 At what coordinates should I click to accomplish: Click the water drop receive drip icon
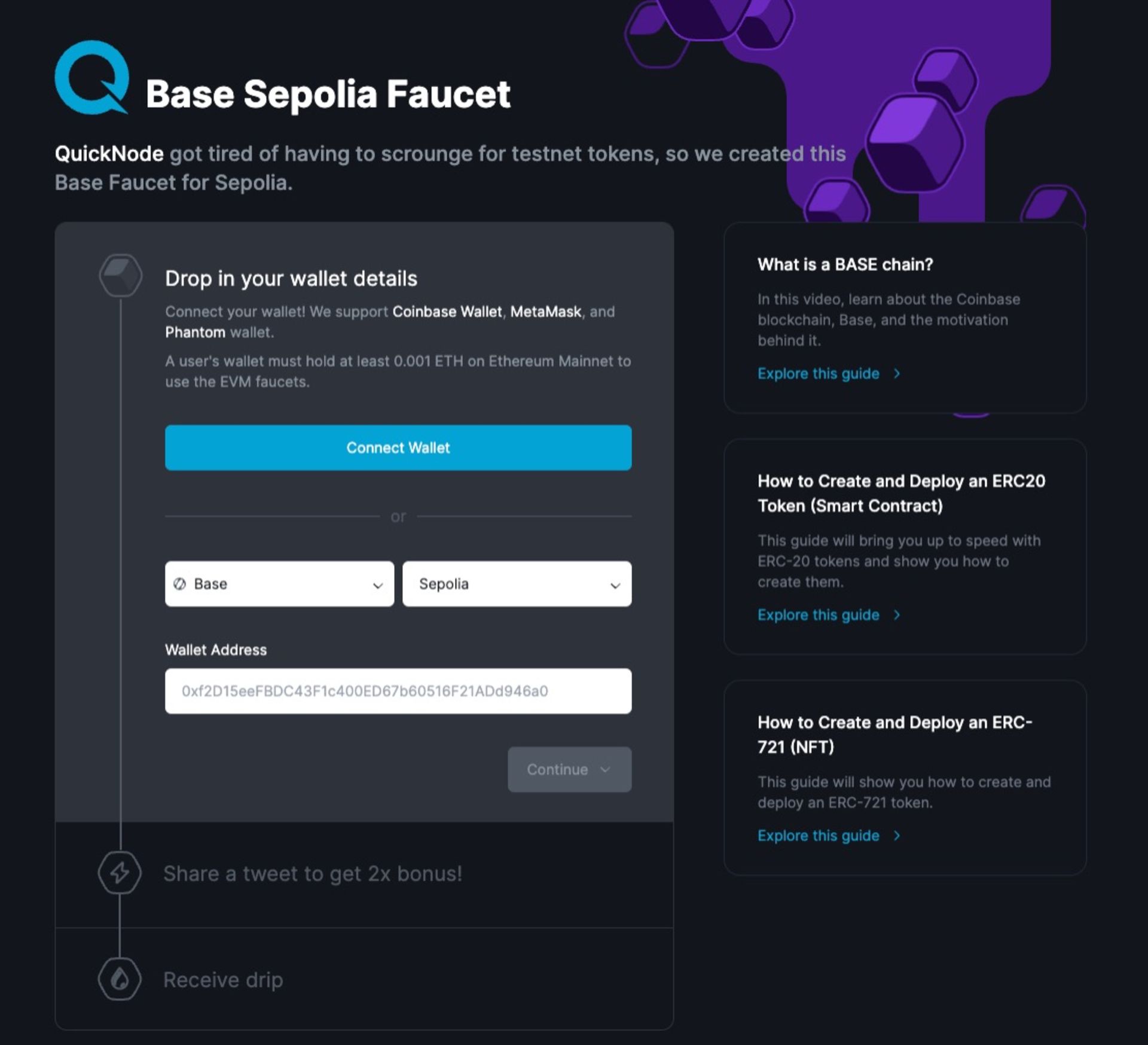[120, 979]
